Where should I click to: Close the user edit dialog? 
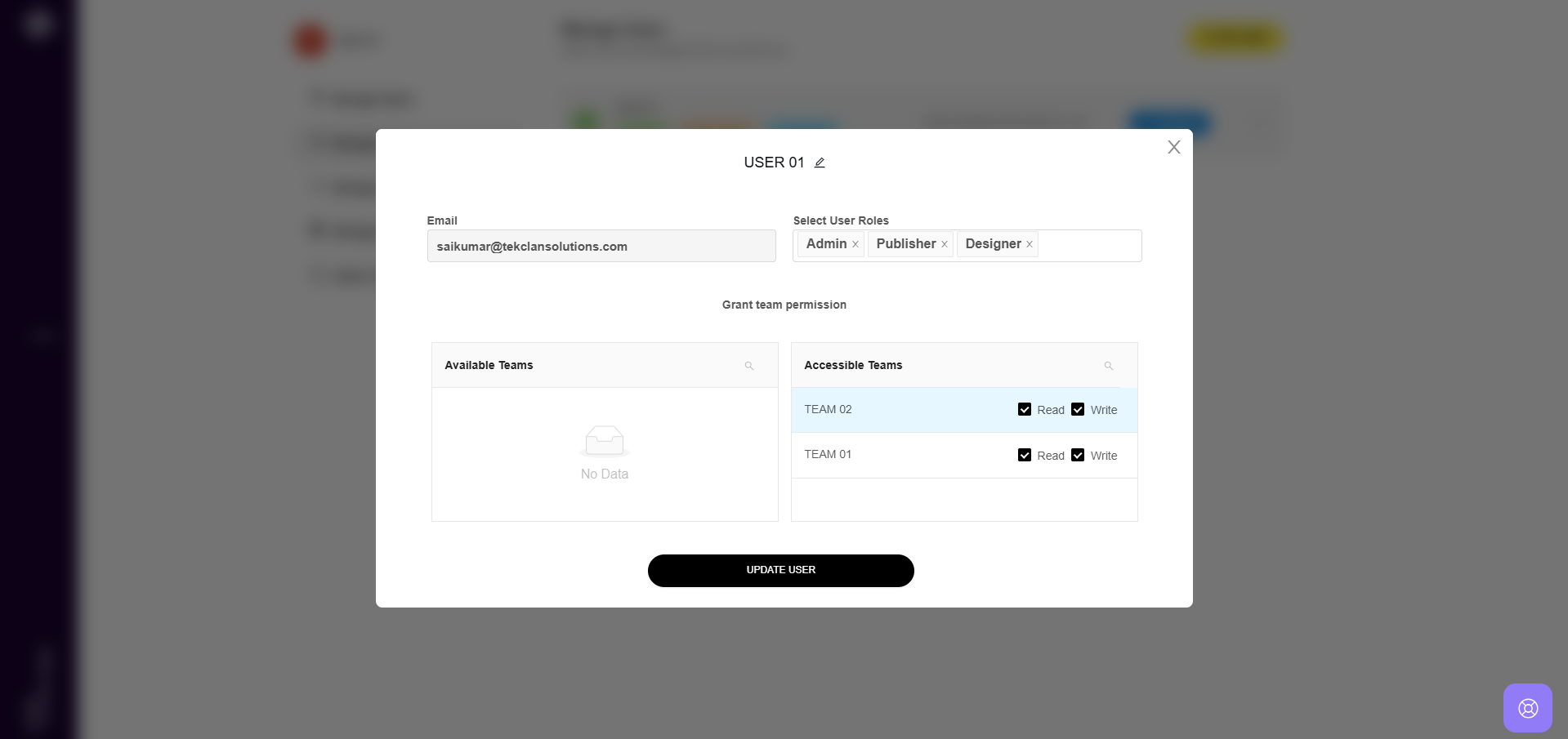point(1173,147)
